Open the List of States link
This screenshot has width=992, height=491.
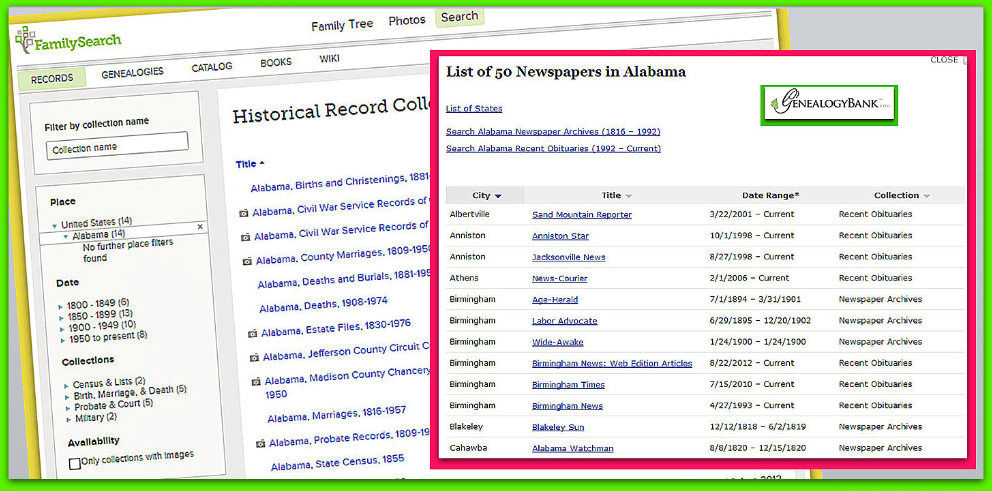(x=474, y=109)
